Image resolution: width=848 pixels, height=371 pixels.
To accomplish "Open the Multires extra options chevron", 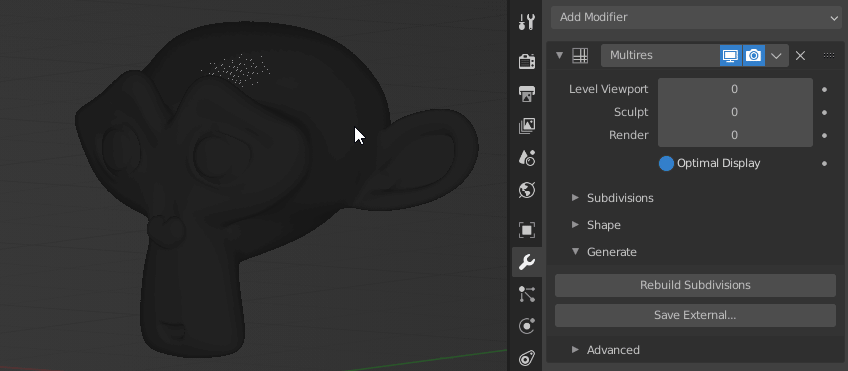I will tap(776, 56).
